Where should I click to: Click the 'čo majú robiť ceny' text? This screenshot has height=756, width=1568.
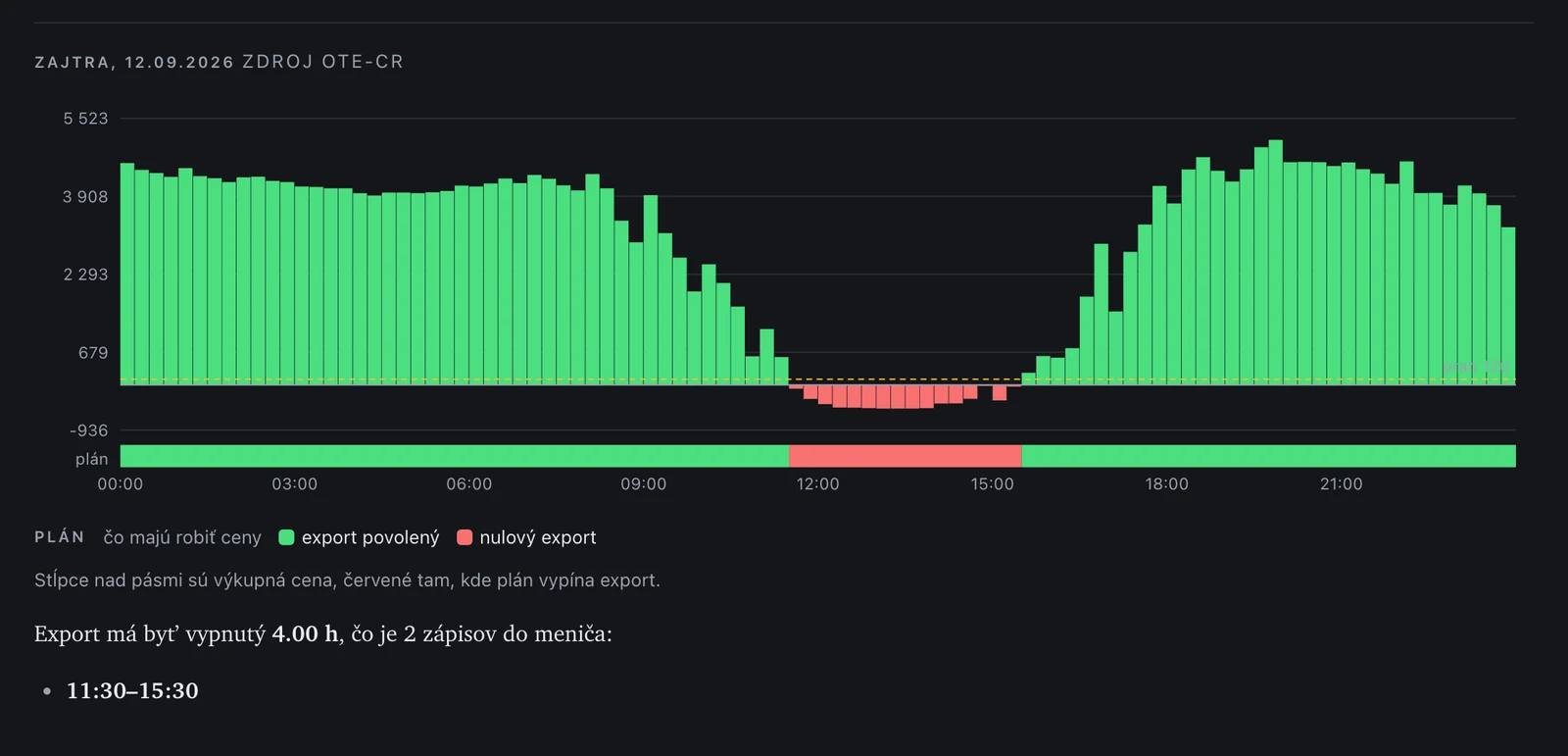182,537
